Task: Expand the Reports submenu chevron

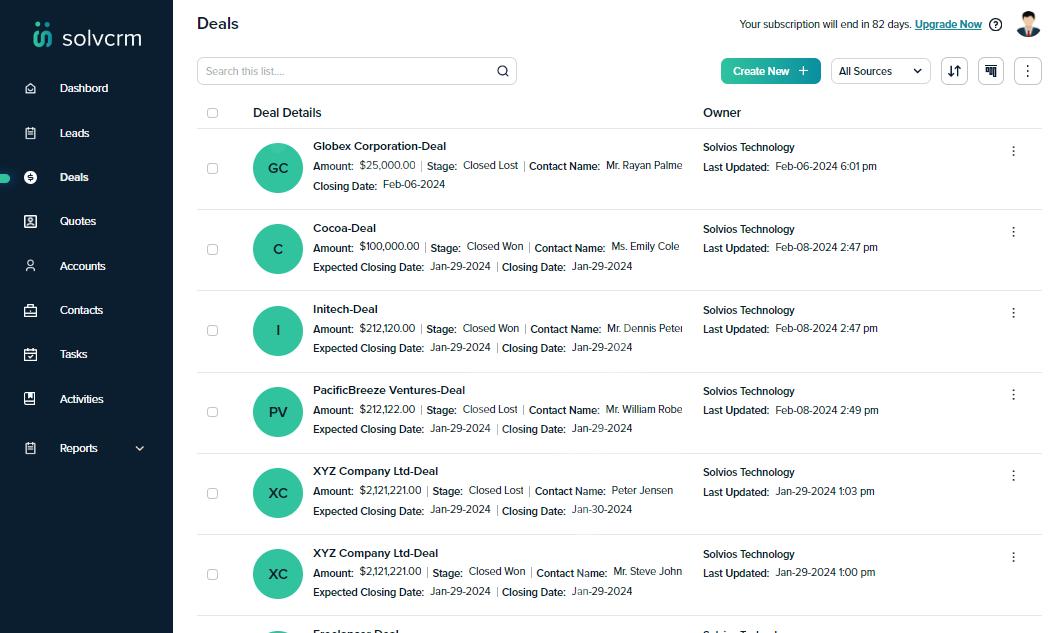Action: click(140, 448)
